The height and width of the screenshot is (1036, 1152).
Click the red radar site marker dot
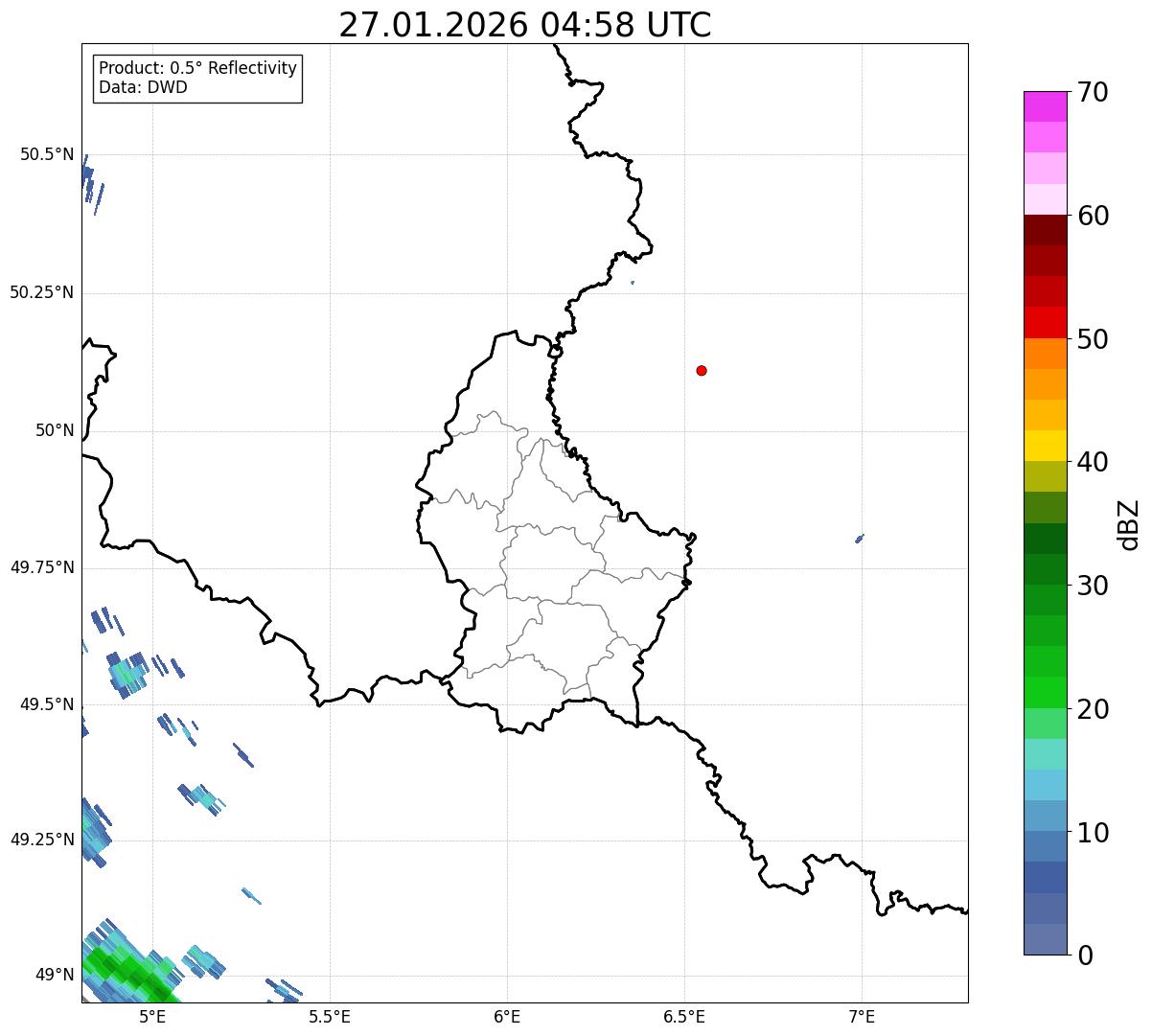pyautogui.click(x=702, y=371)
